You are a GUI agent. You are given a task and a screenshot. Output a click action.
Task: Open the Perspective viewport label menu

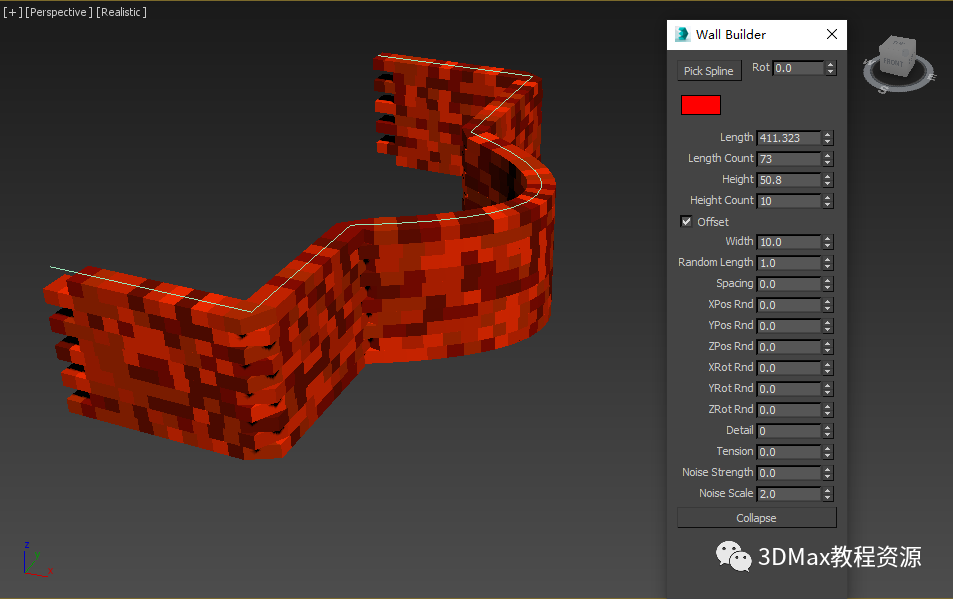(59, 12)
